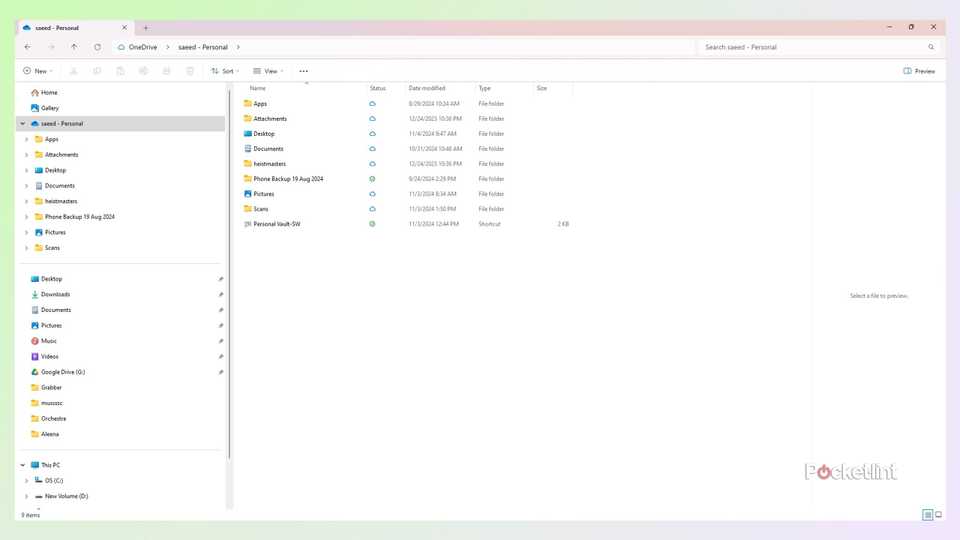The height and width of the screenshot is (540, 960).
Task: Click the synced status icon for Phone Backup
Action: pyautogui.click(x=372, y=179)
